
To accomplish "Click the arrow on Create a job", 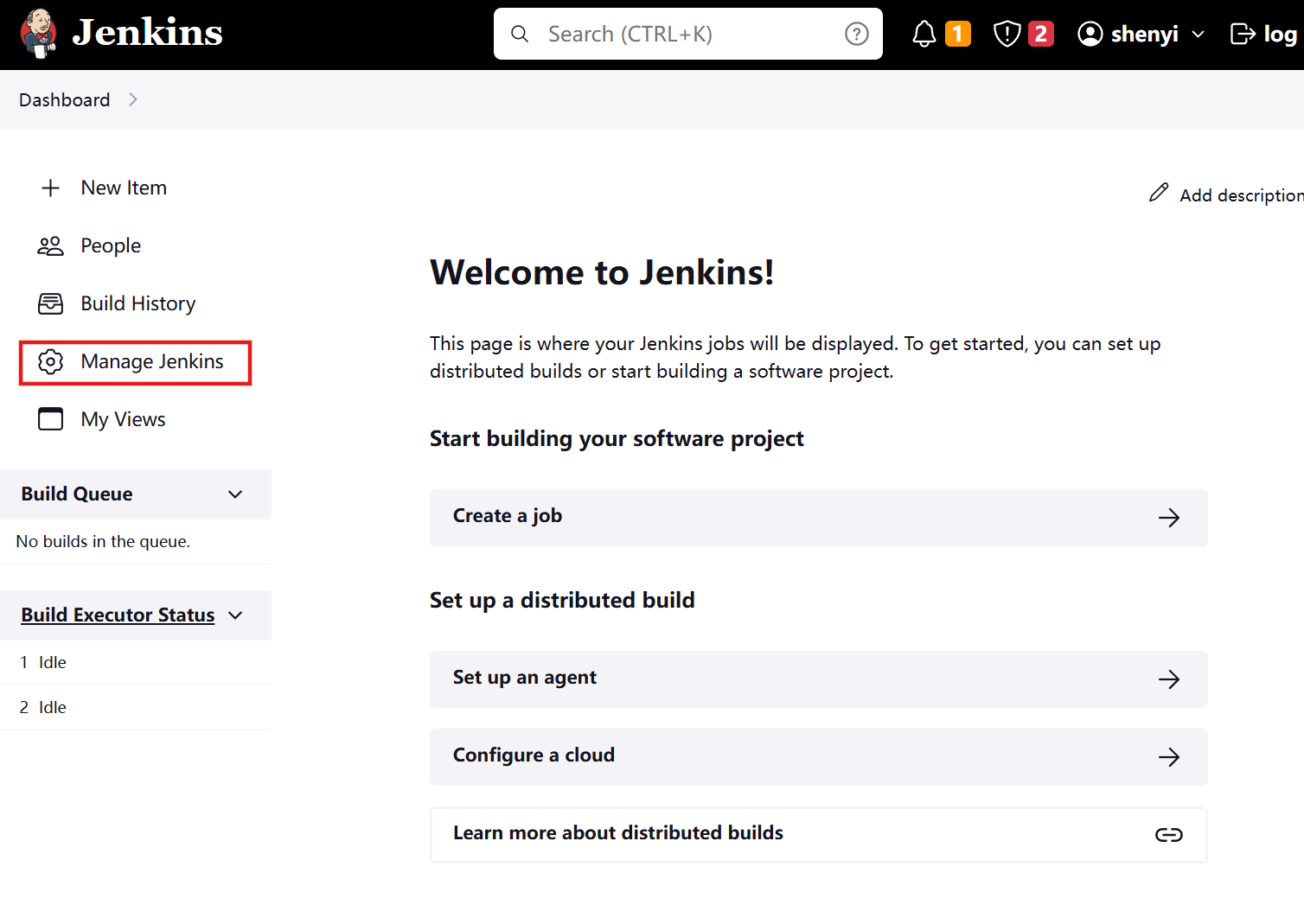I will [1169, 518].
